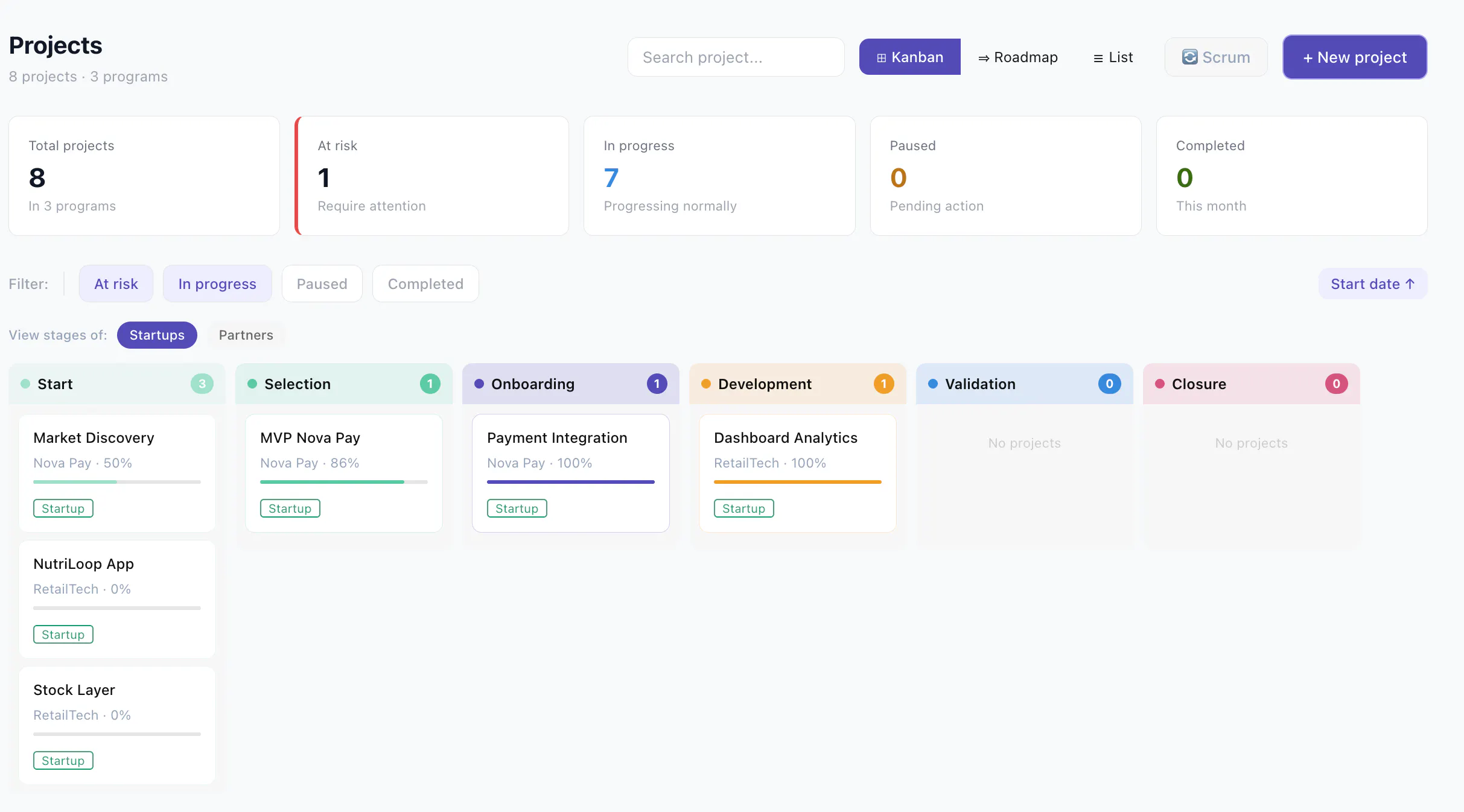Toggle the In progress filter
The image size is (1464, 812).
217,284
